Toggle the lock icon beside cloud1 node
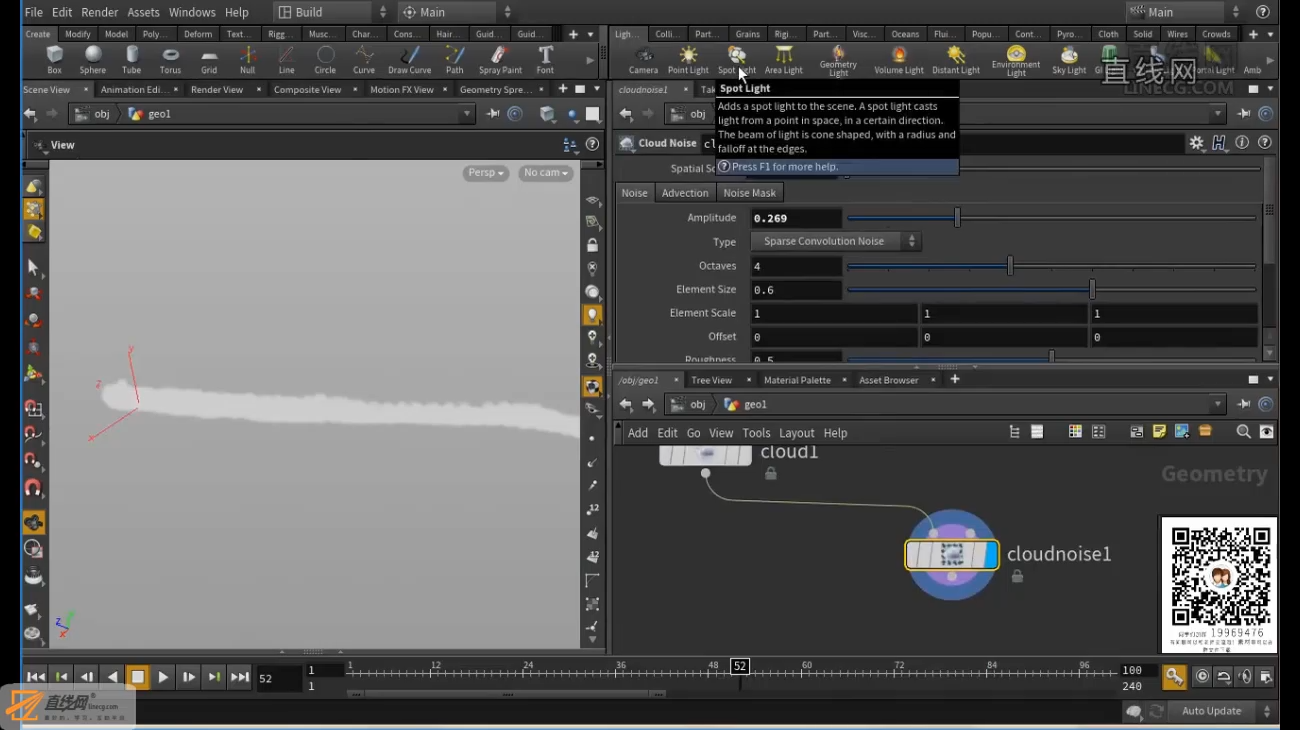 (x=771, y=474)
